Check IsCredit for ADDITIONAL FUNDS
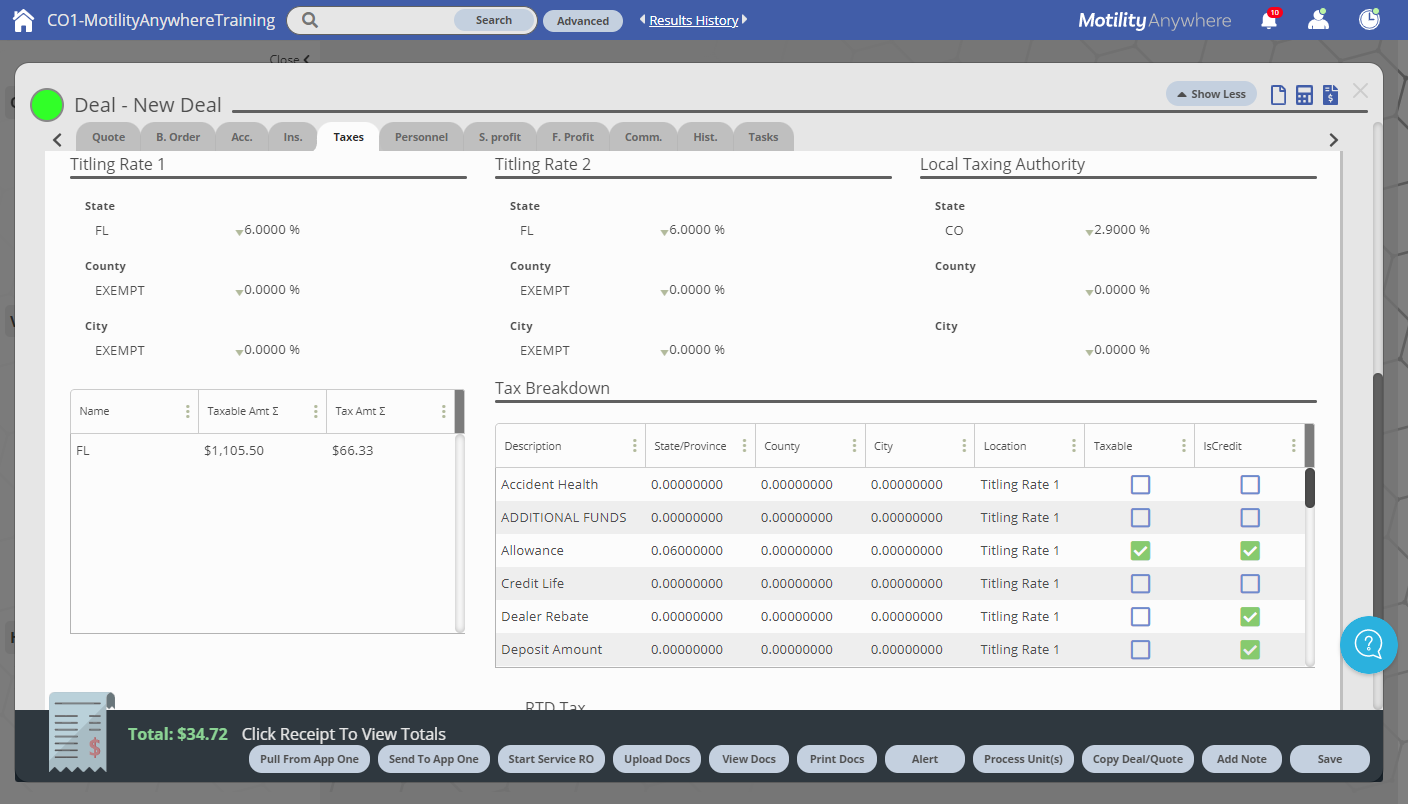 (x=1250, y=518)
